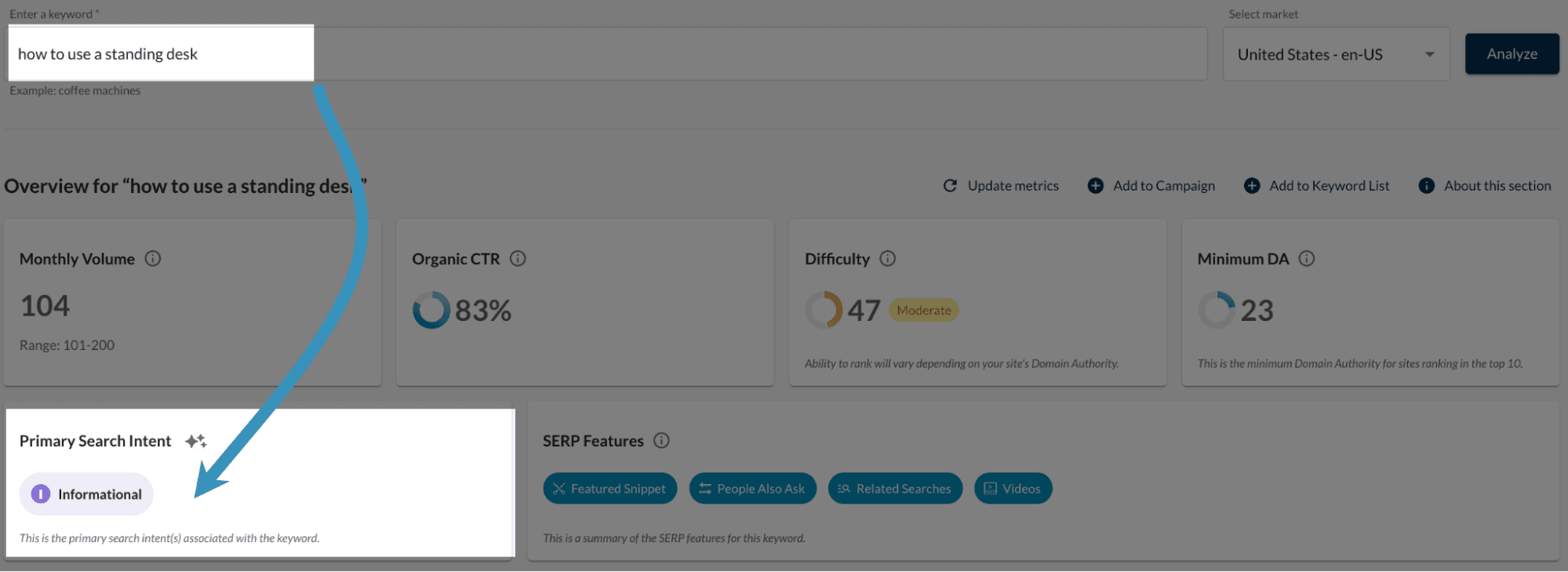
Task: Select the People Also Ask tag
Action: click(752, 489)
